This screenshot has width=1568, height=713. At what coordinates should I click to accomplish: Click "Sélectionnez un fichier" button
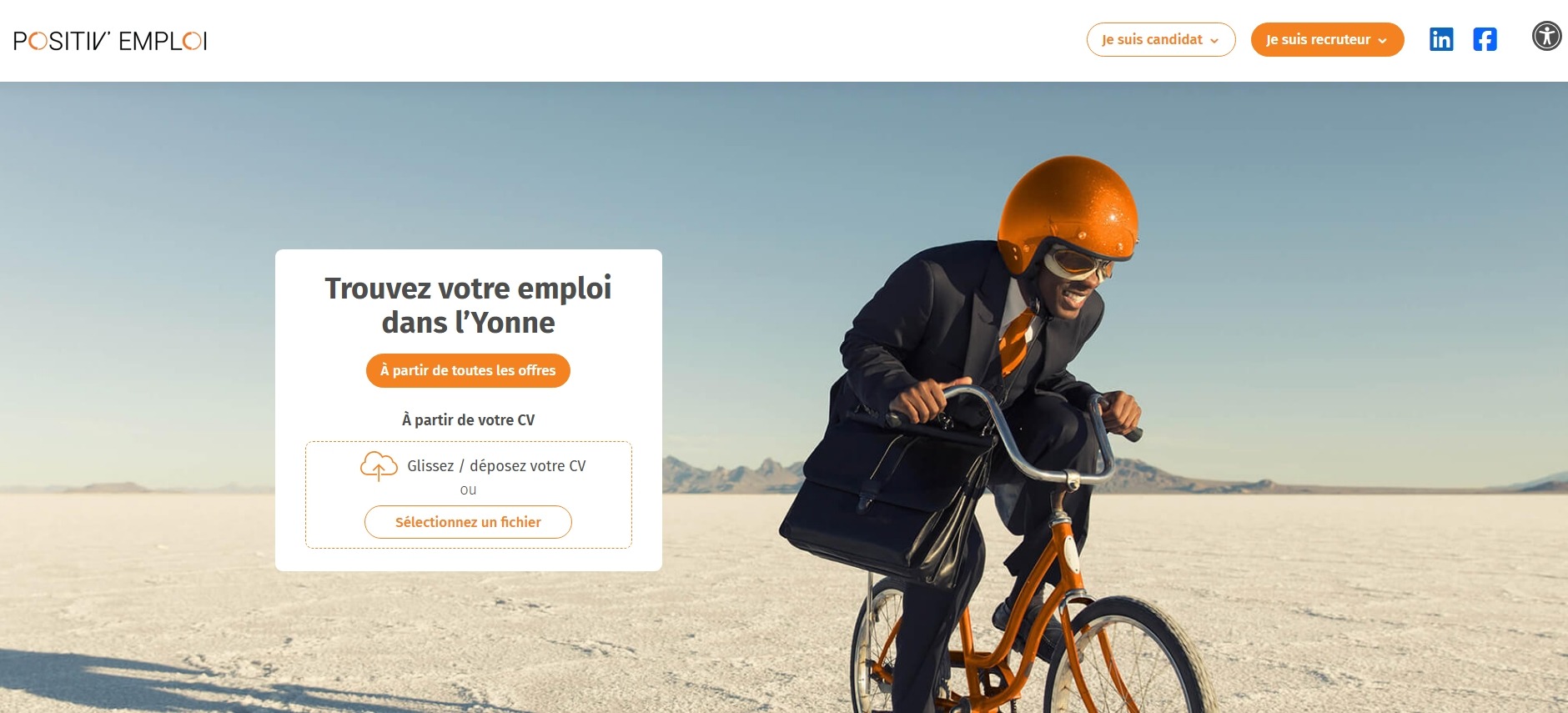point(468,522)
